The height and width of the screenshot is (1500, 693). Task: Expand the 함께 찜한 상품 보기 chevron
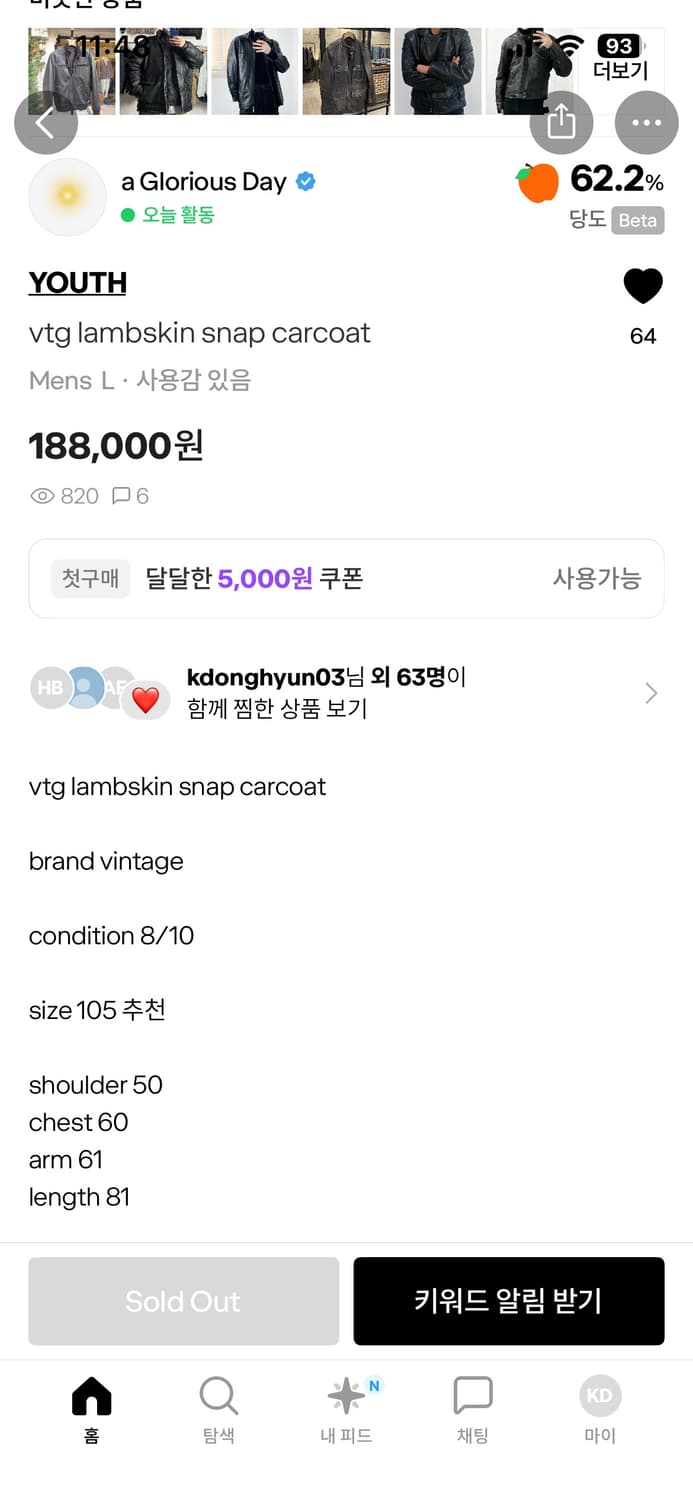[651, 693]
